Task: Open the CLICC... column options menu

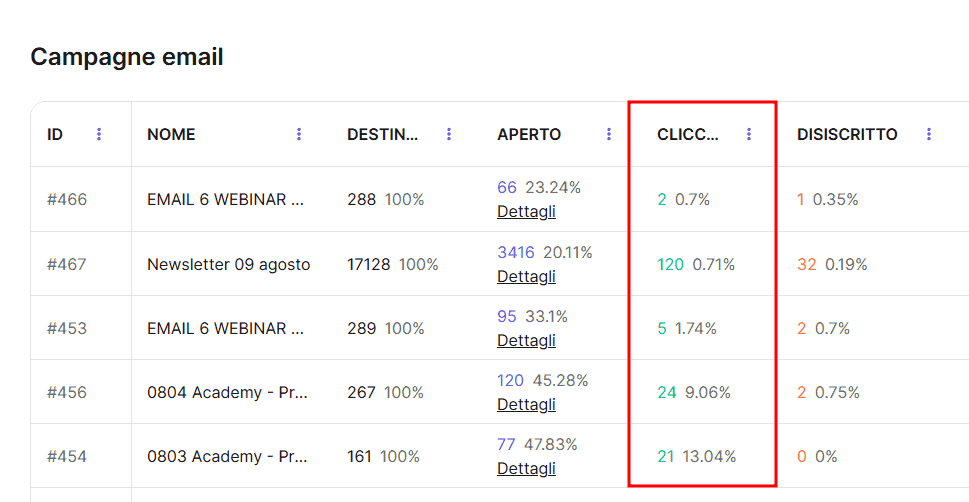Action: pyautogui.click(x=749, y=134)
